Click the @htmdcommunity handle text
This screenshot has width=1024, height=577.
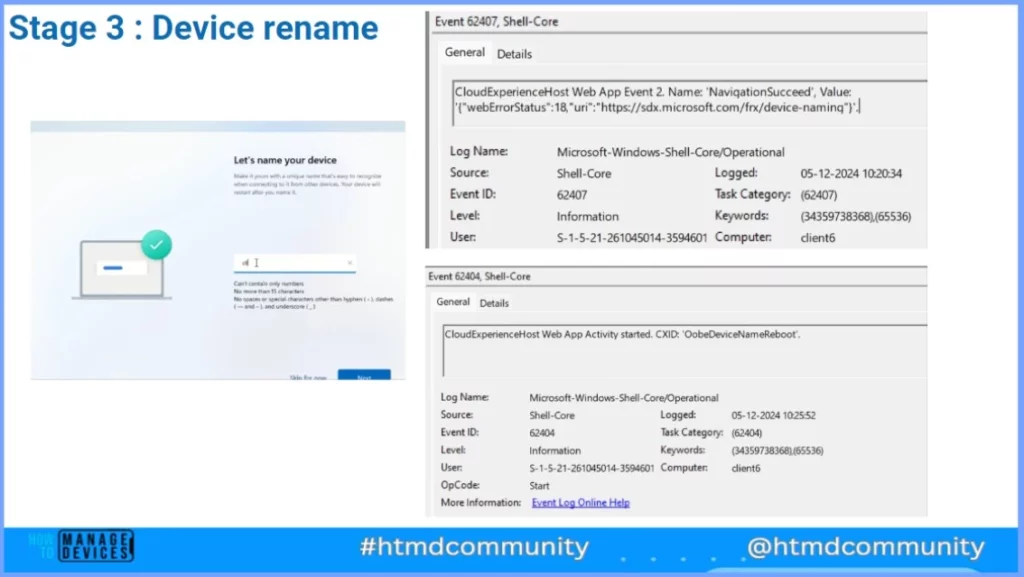(865, 546)
